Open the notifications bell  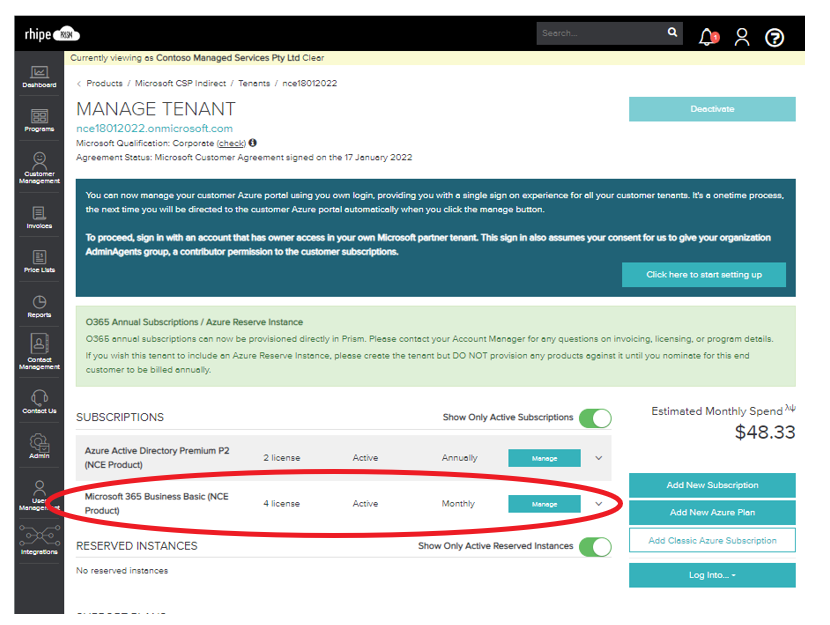point(708,37)
